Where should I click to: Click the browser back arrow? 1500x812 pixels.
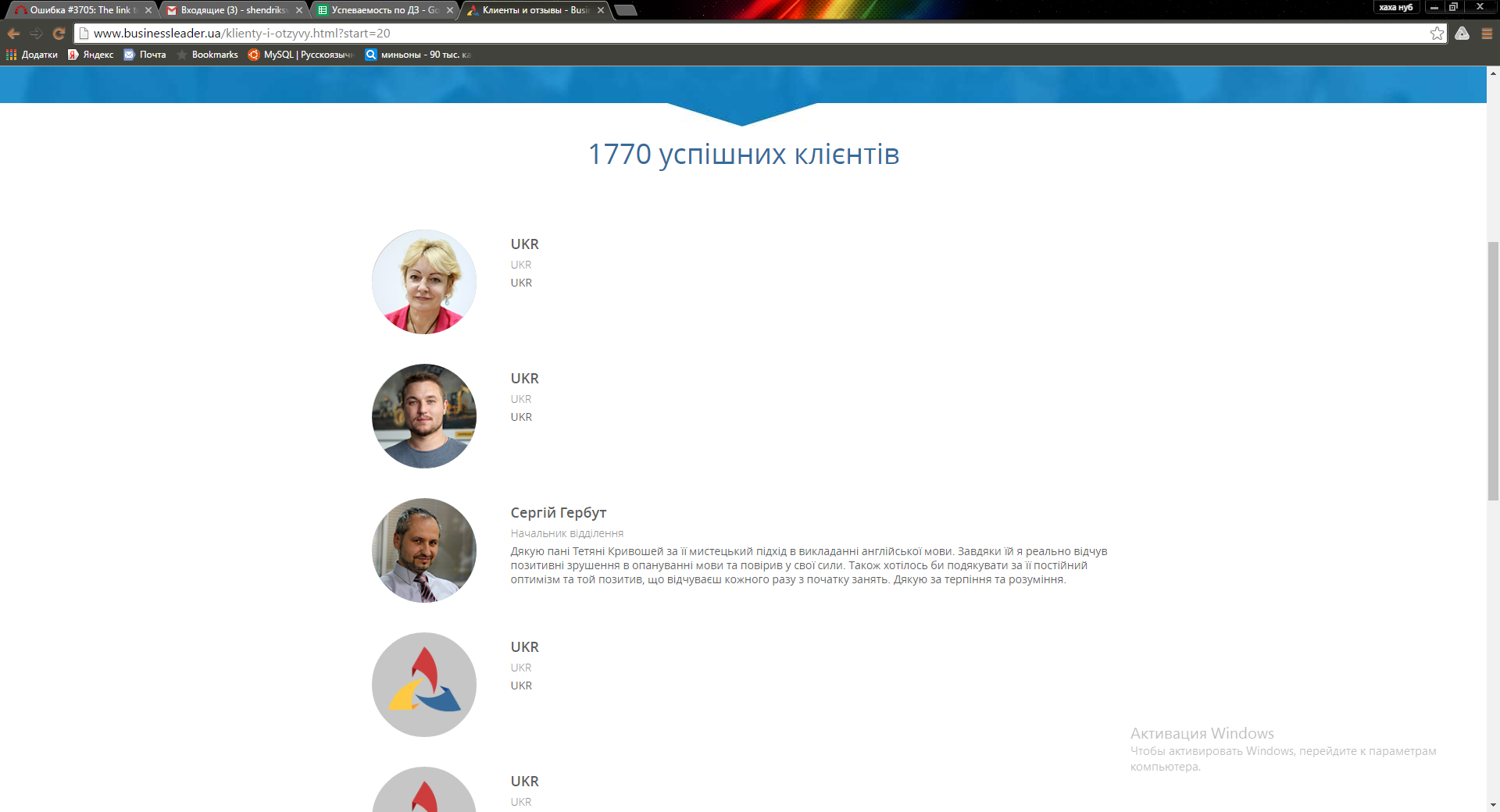pos(13,34)
